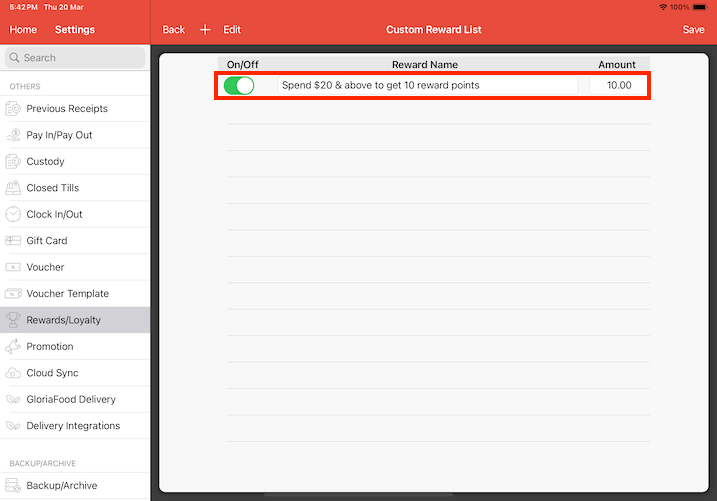Viewport: 717px width, 501px height.
Task: Open Previous Receipts settings
Action: pyautogui.click(x=75, y=109)
